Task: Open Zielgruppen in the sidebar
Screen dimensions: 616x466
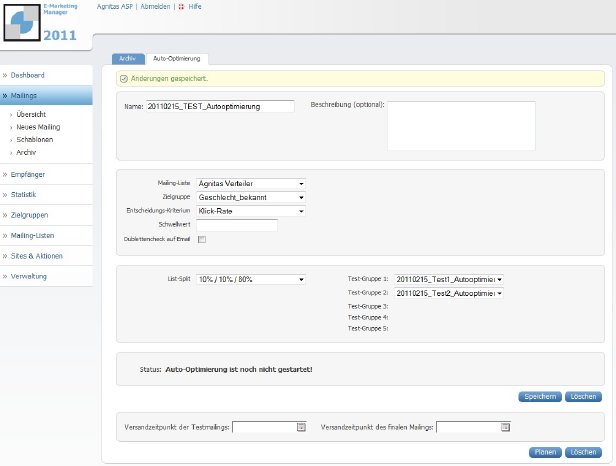Action: pyautogui.click(x=46, y=215)
